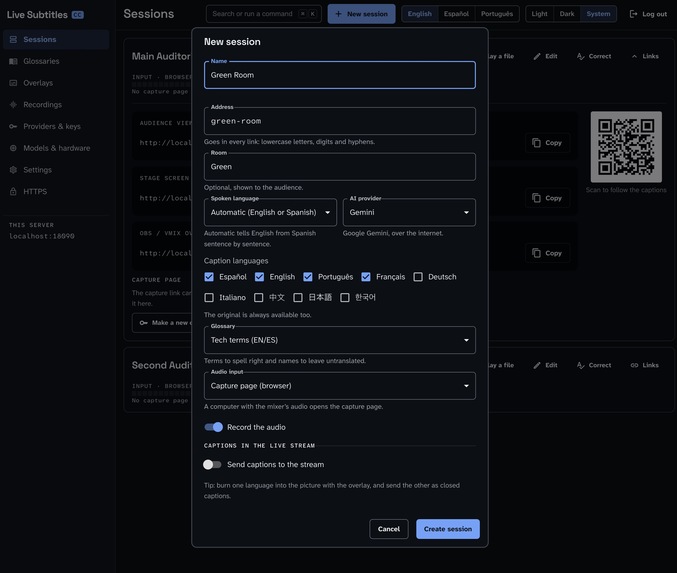The height and width of the screenshot is (573, 677).
Task: Click the Log out button text
Action: (x=655, y=14)
